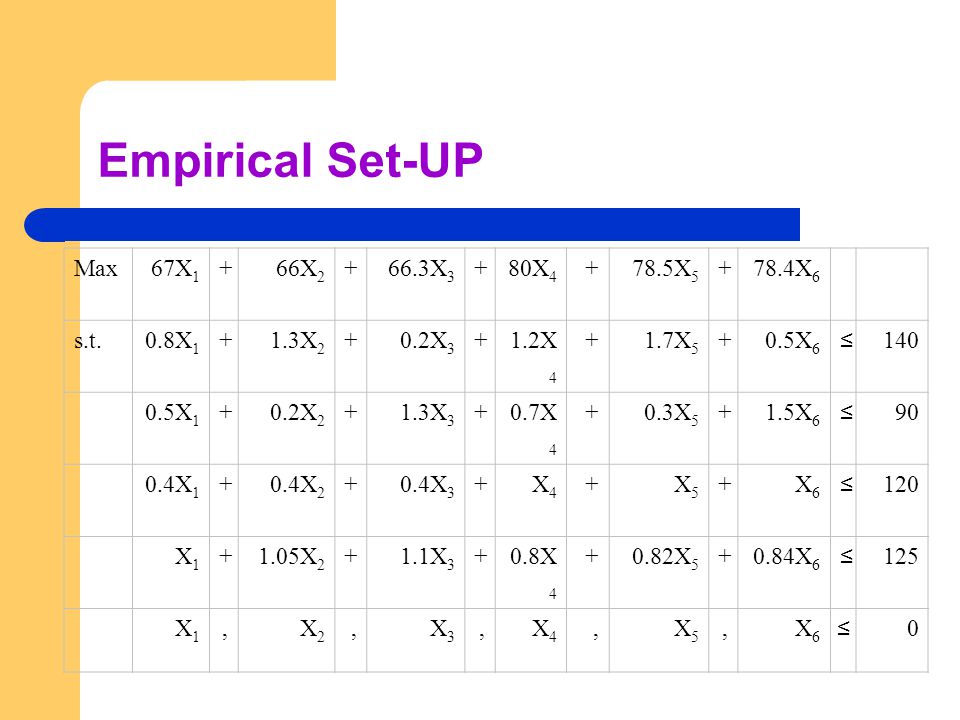Select the constraint bound 125
This screenshot has height=720, width=960.
point(901,557)
